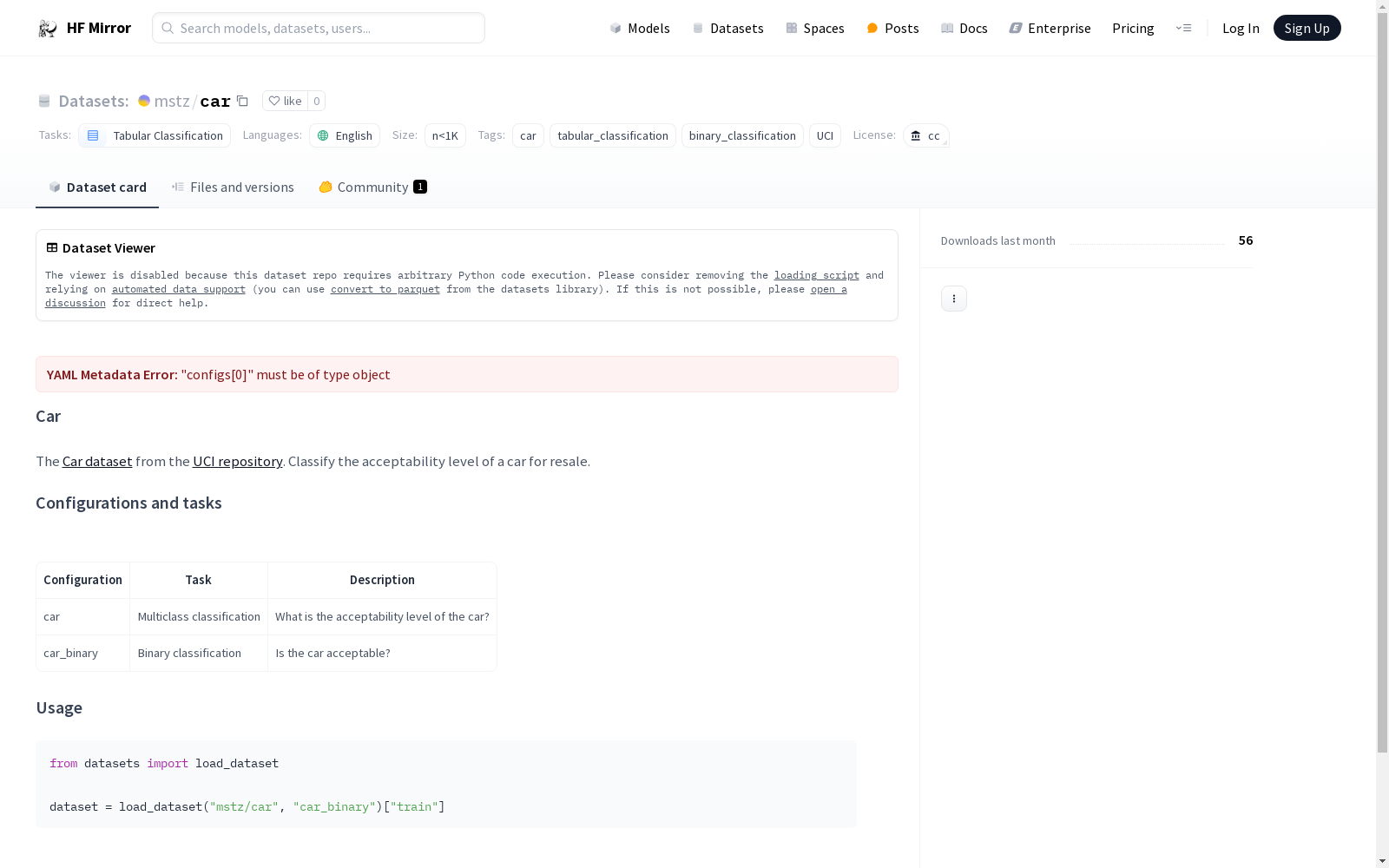This screenshot has height=868, width=1389.
Task: Open the more options three-dot button
Action: coord(954,299)
